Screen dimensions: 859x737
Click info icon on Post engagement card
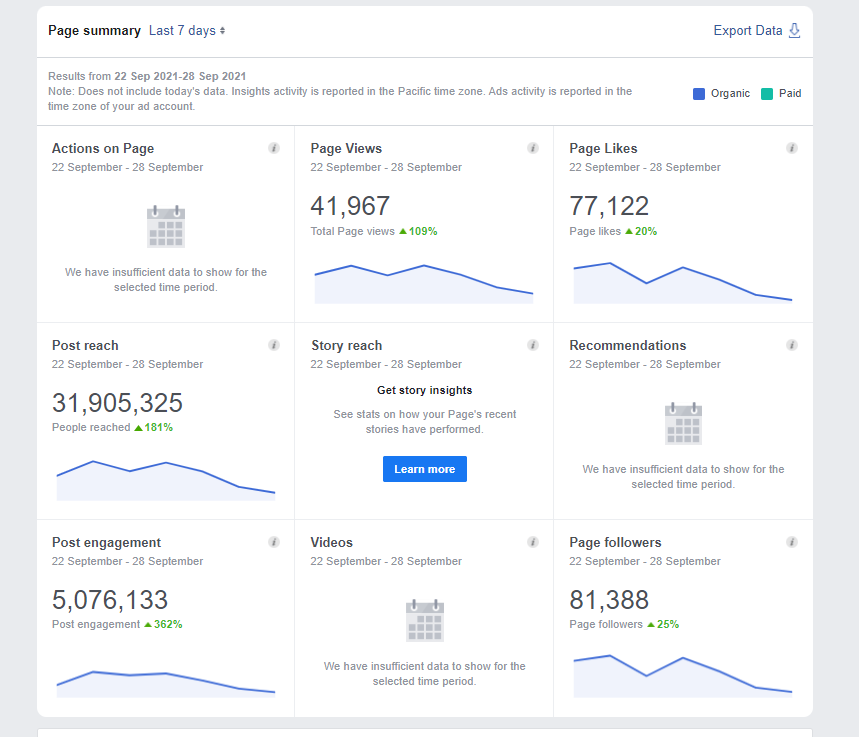coord(274,542)
